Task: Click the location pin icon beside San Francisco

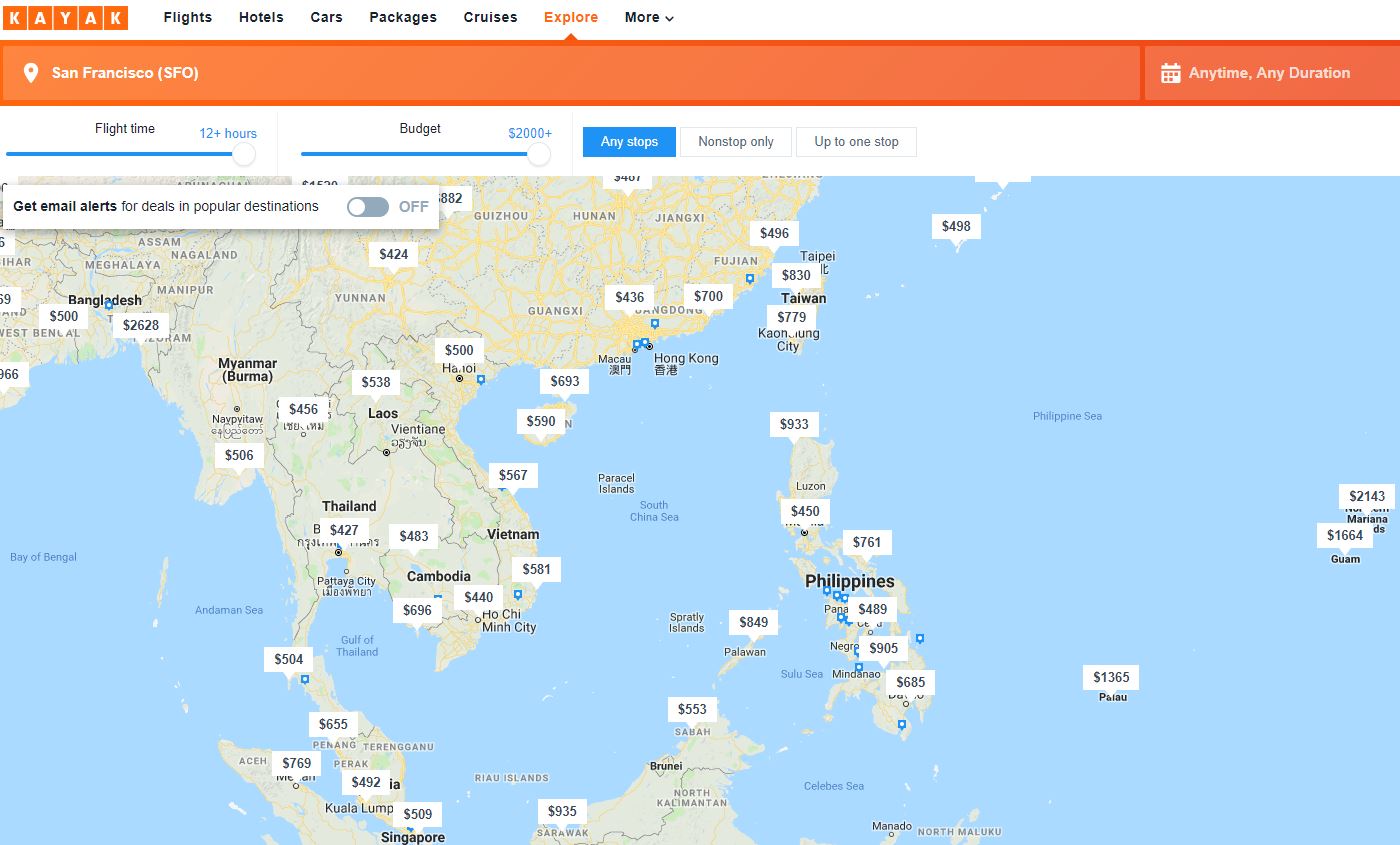Action: 31,73
